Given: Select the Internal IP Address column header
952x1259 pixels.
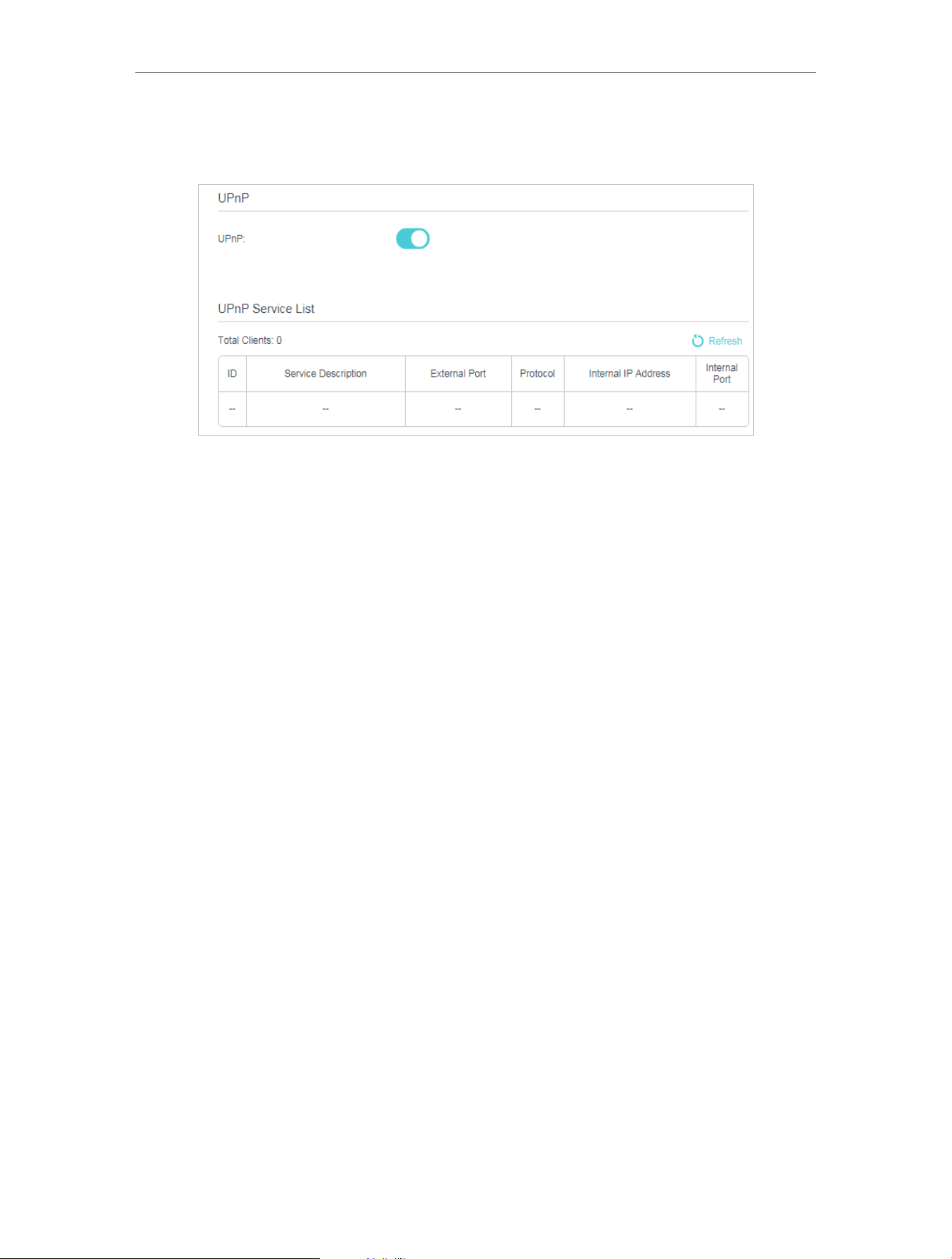Looking at the screenshot, I should point(630,374).
